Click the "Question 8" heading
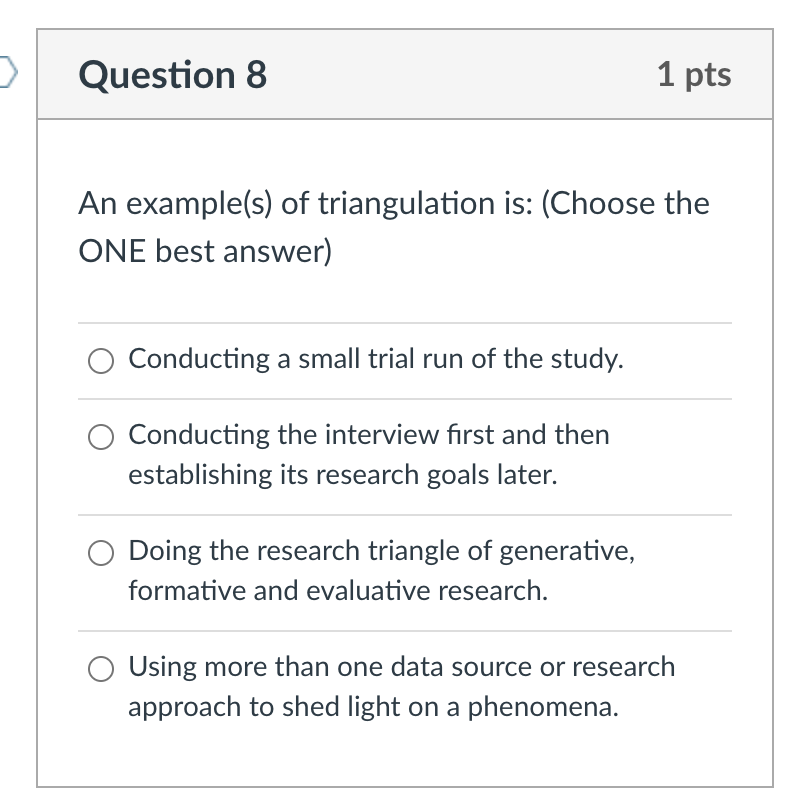Viewport: 804px width, 812px height. click(172, 75)
